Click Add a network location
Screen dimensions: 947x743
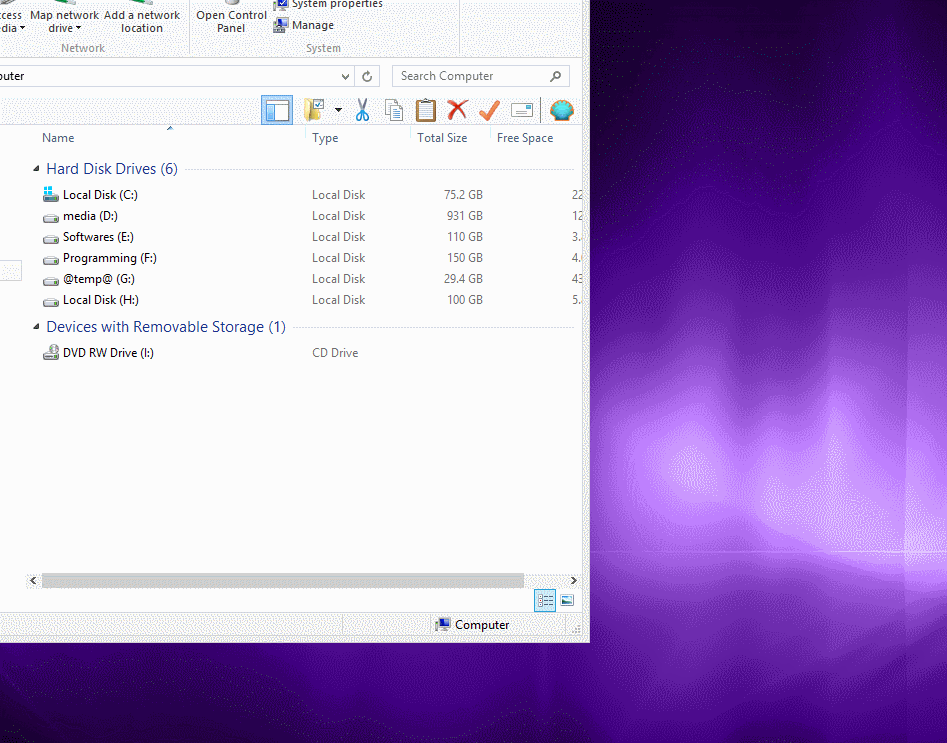pos(142,21)
